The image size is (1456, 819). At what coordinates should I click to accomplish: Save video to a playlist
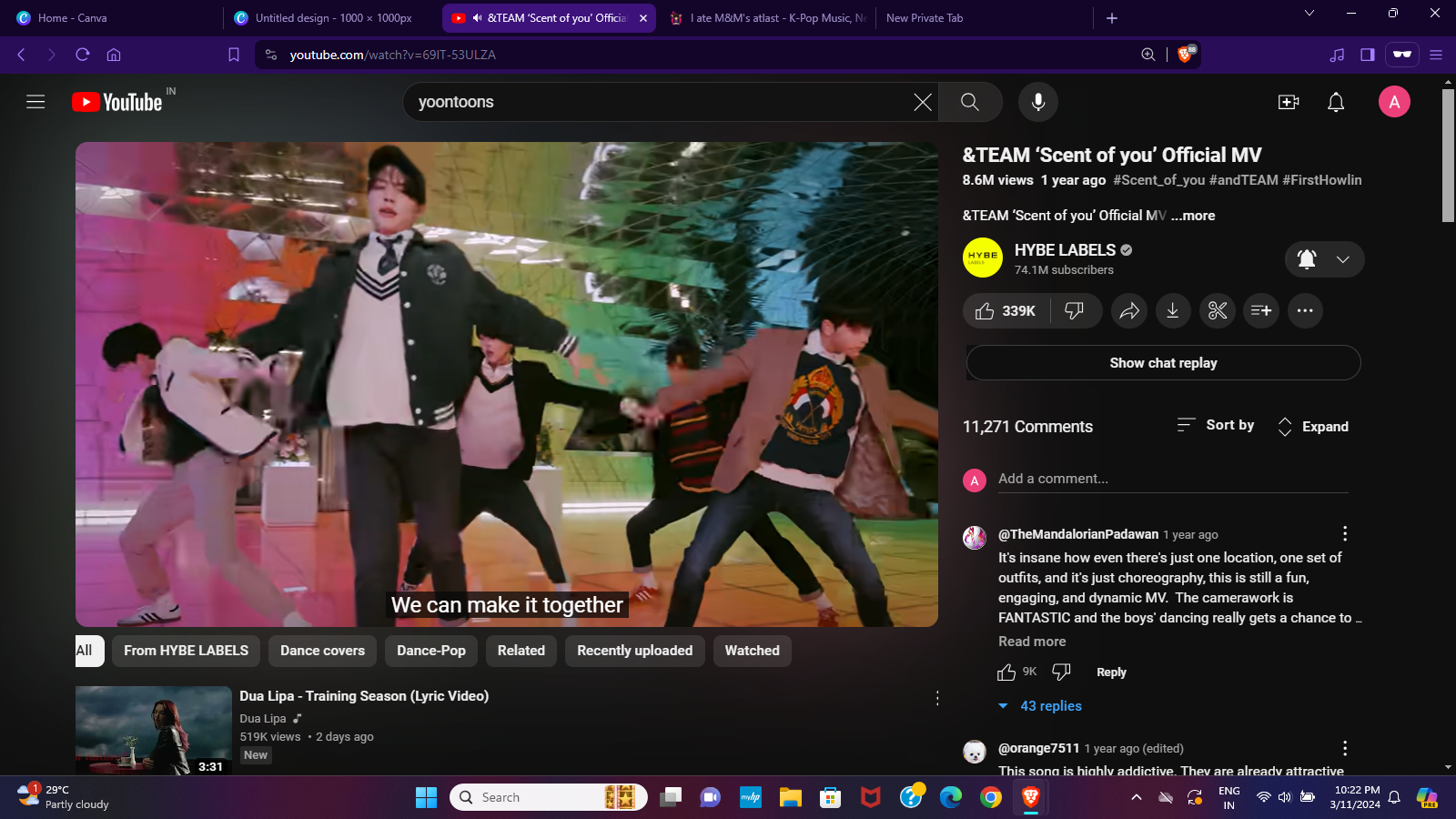1261,311
